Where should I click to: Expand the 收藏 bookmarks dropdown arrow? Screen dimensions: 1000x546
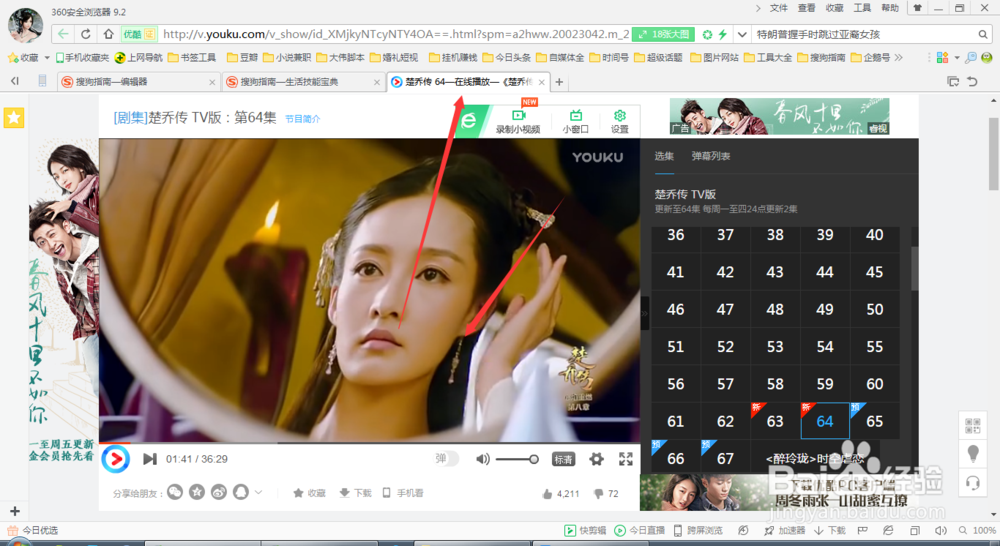point(47,57)
